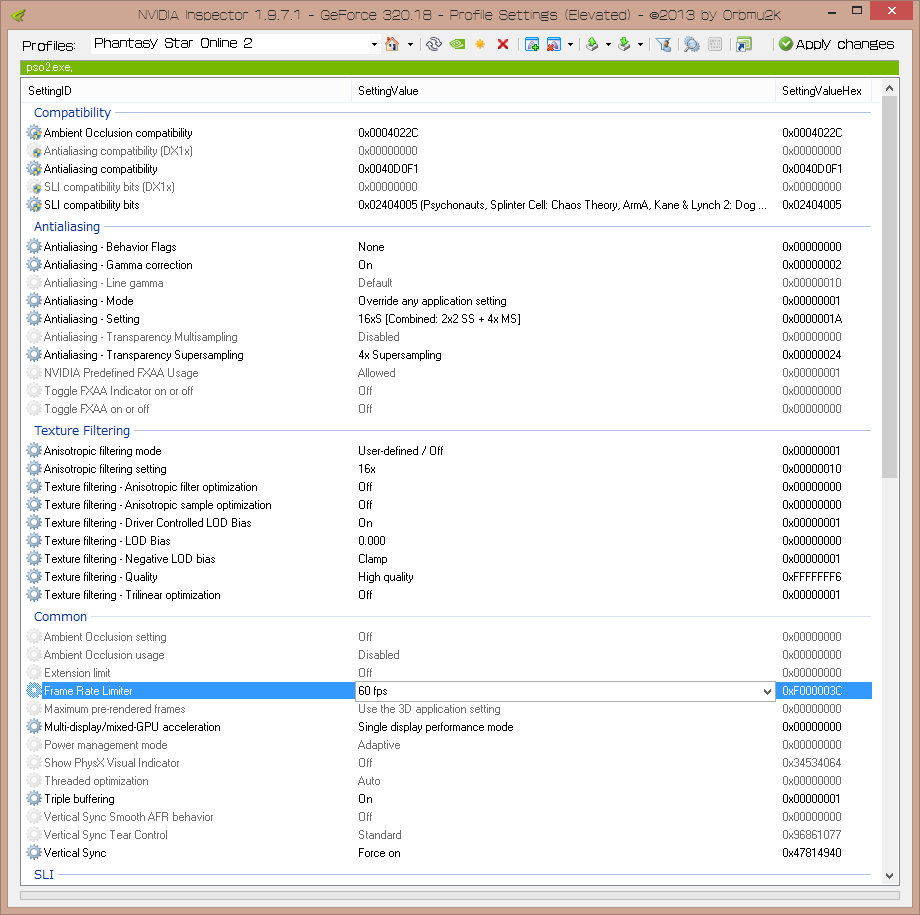Select the Antialiasing - Transparency Supersampling row
The height and width of the screenshot is (915, 920).
(x=447, y=355)
